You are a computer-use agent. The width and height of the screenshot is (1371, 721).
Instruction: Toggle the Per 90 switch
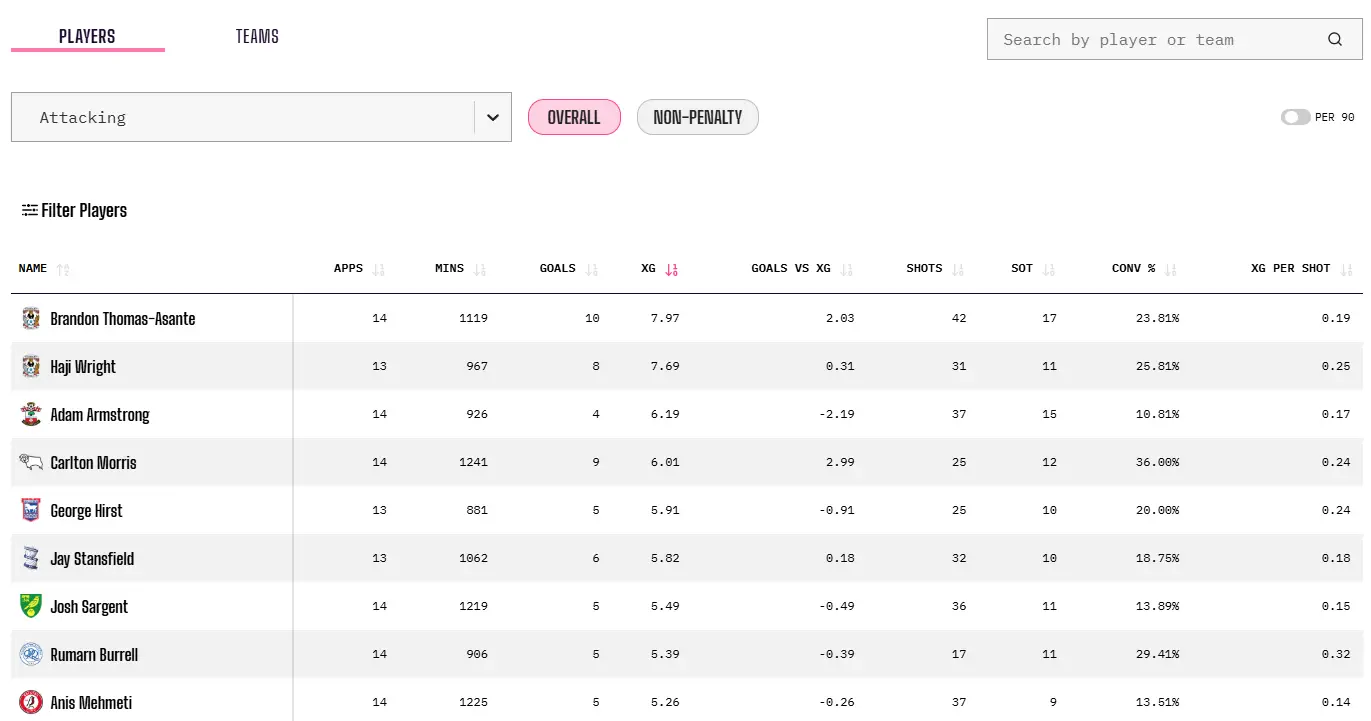point(1295,117)
